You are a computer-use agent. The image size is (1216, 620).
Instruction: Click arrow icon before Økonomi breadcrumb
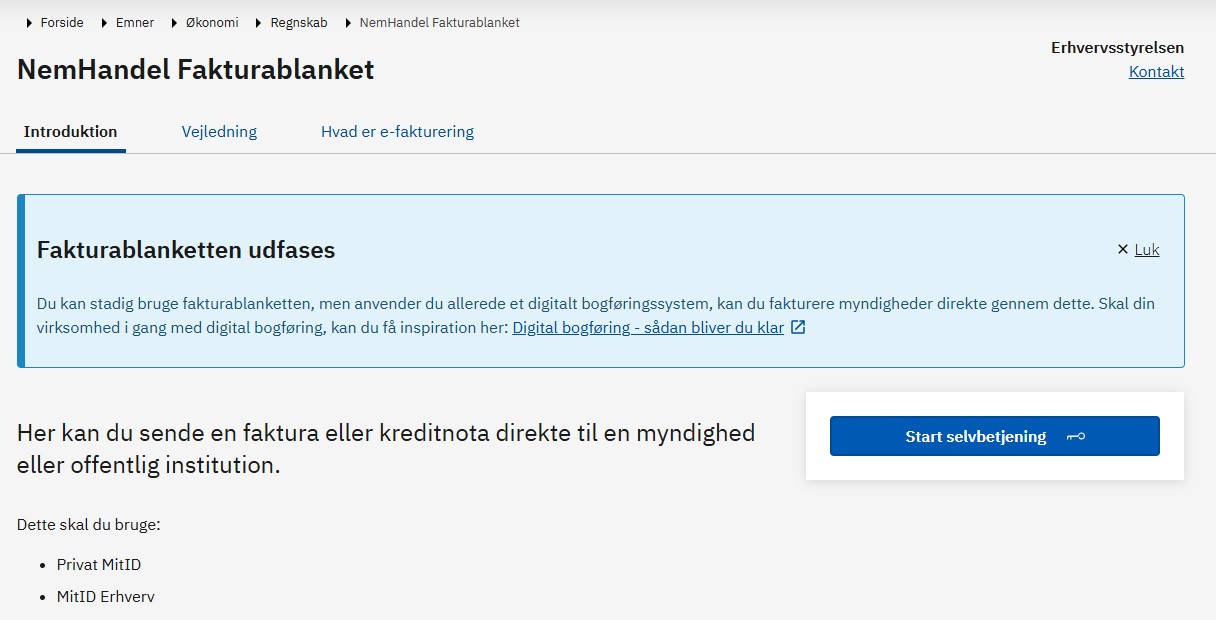(175, 22)
